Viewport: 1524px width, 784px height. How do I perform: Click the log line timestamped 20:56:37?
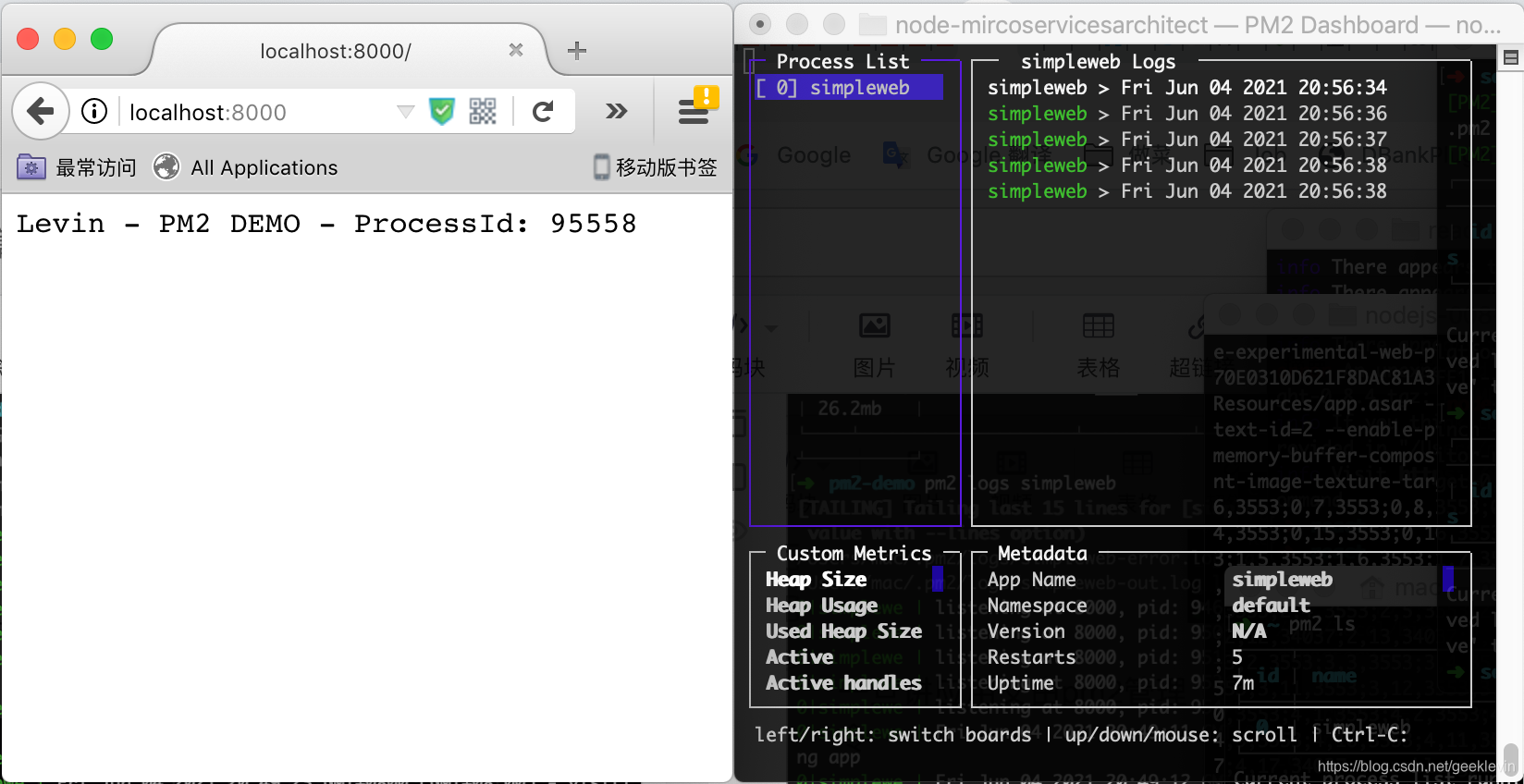(x=1186, y=140)
